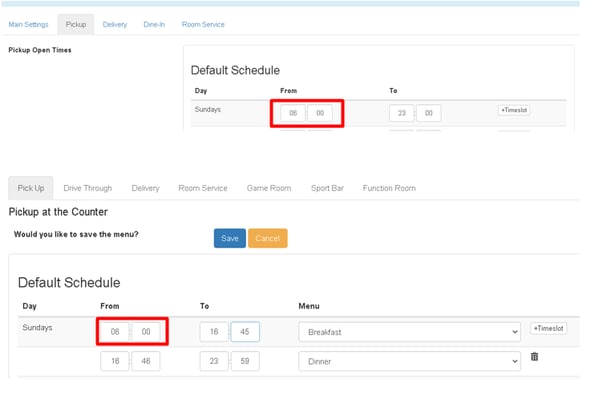Screen dimensions: 607x399
Task: Click the Pickup Open Times label
Action: (40, 50)
